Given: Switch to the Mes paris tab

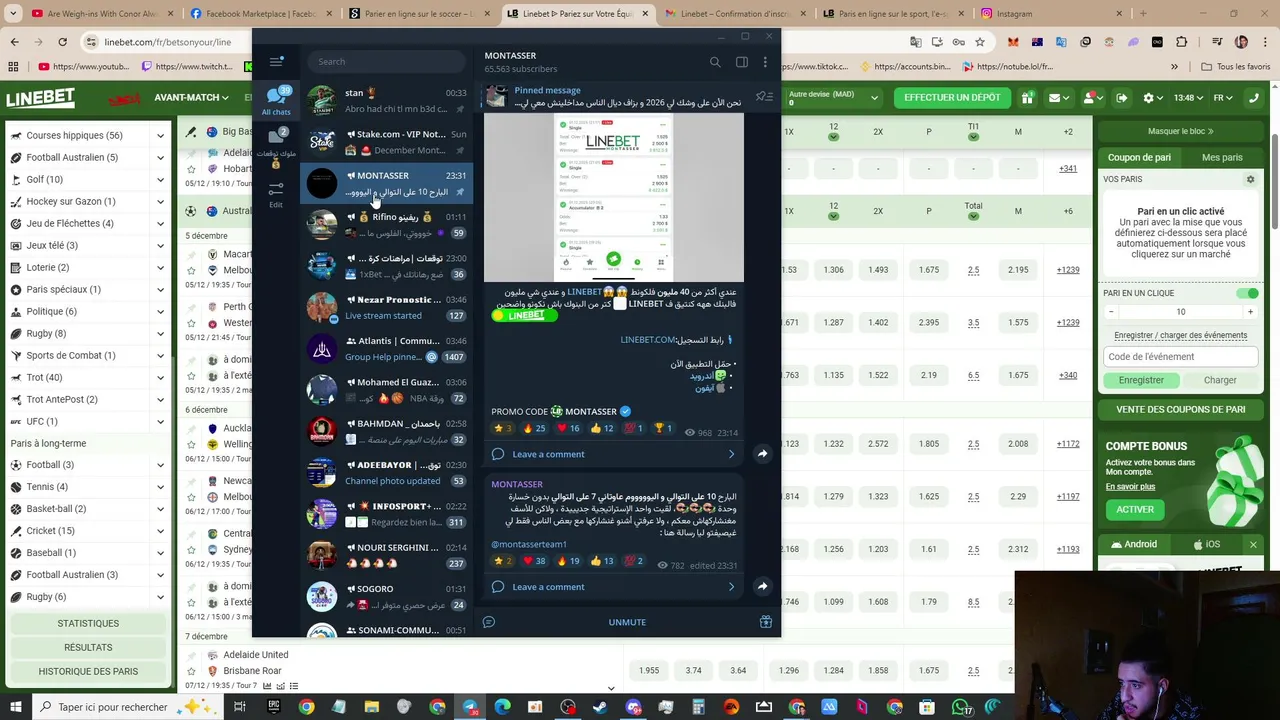Looking at the screenshot, I should pyautogui.click(x=1222, y=157).
